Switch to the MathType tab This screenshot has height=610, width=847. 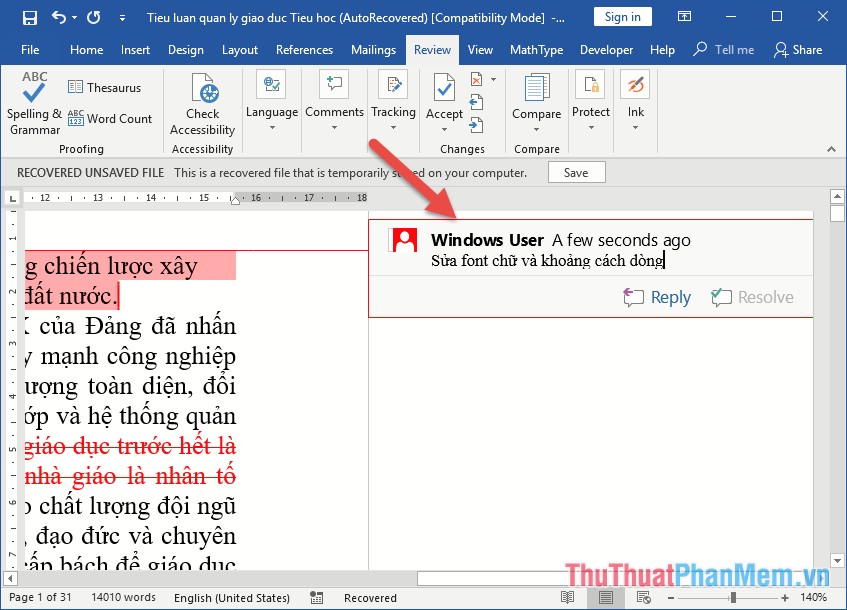pos(536,50)
